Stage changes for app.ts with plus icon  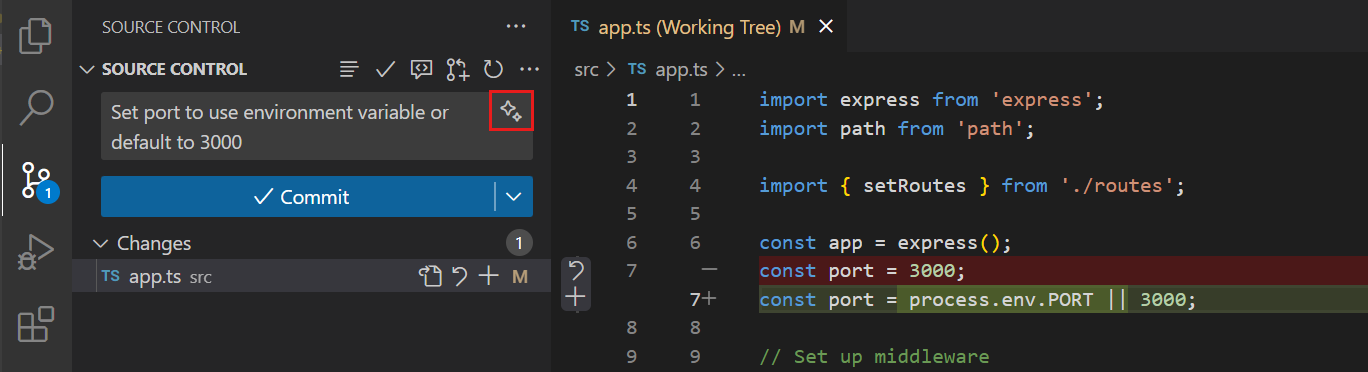coord(488,277)
